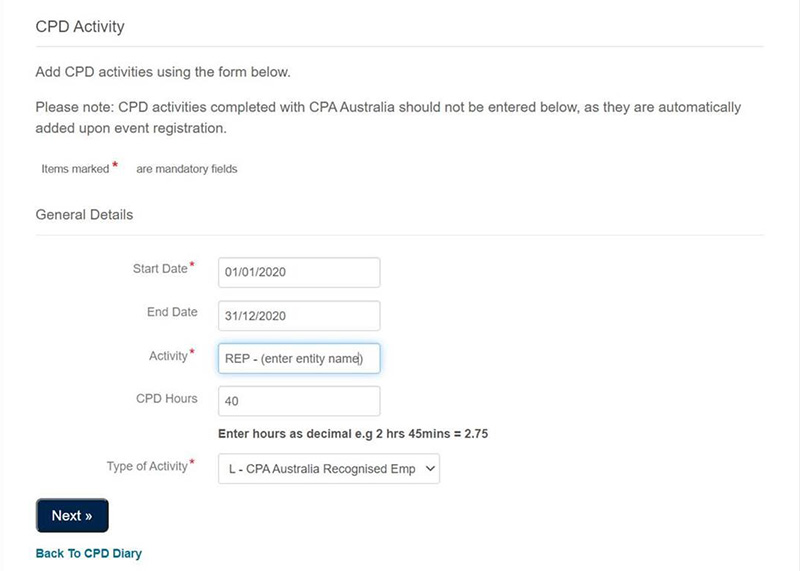Click the CPD Hours label

click(x=166, y=399)
